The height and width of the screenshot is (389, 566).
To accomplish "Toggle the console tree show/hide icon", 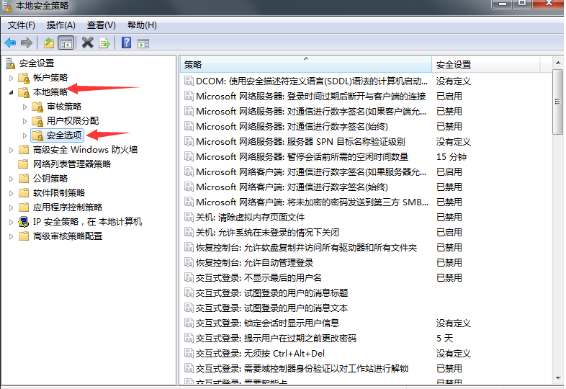I will (x=66, y=43).
